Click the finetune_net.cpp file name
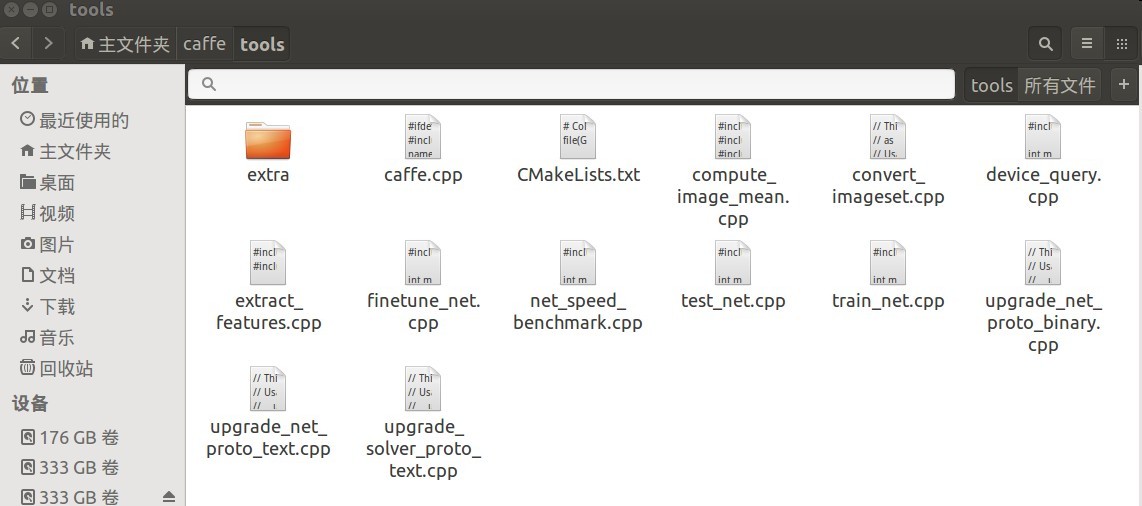The image size is (1142, 506). [x=423, y=312]
